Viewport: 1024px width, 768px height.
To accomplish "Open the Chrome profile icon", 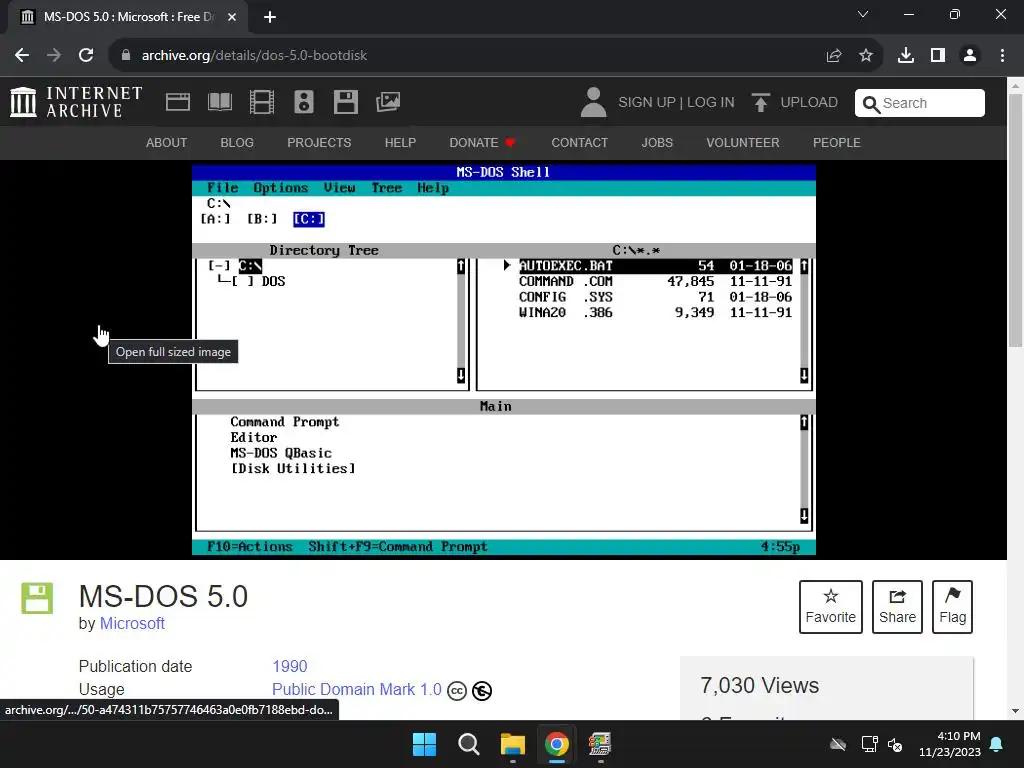I will [970, 56].
